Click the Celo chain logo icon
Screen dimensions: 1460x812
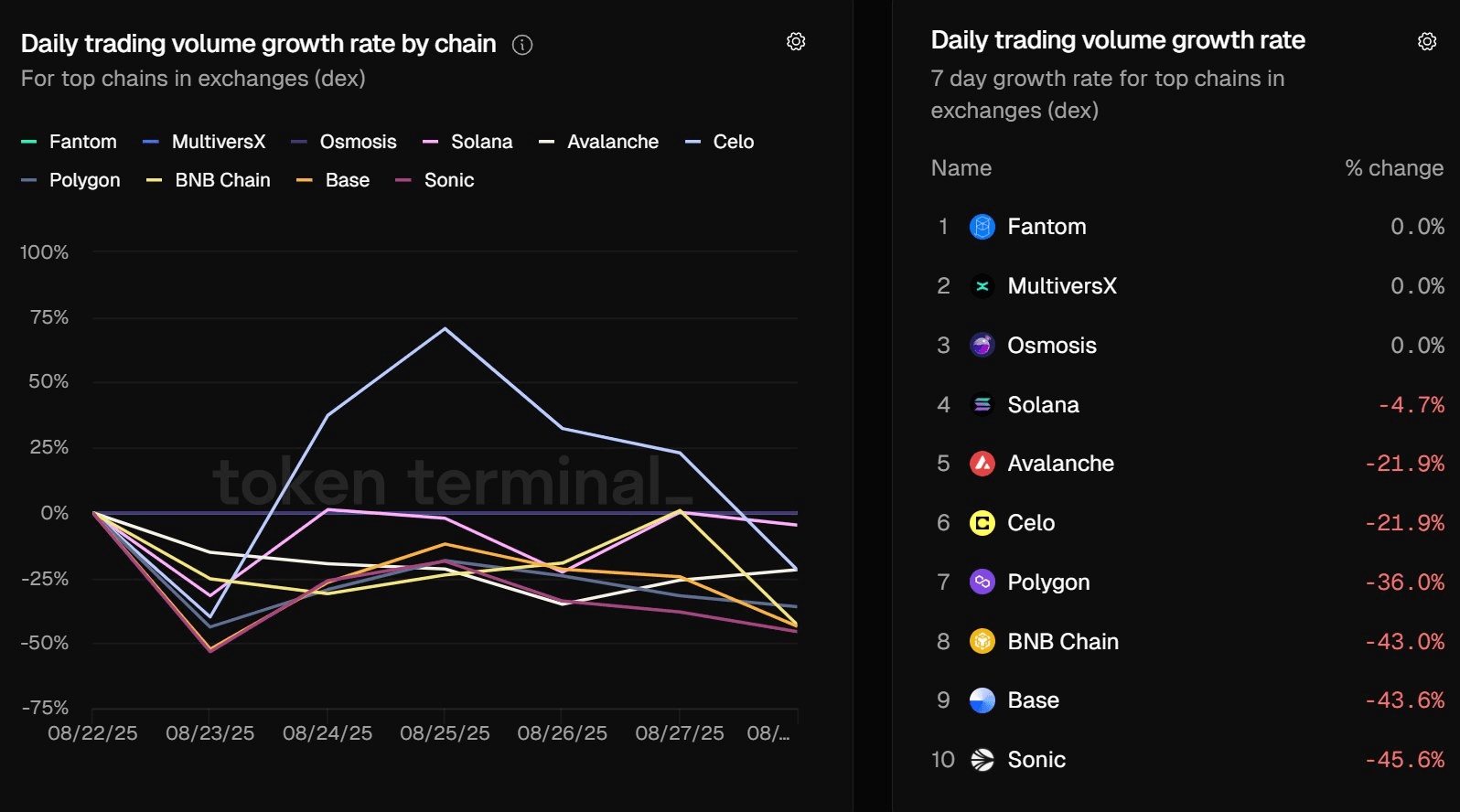tap(982, 523)
